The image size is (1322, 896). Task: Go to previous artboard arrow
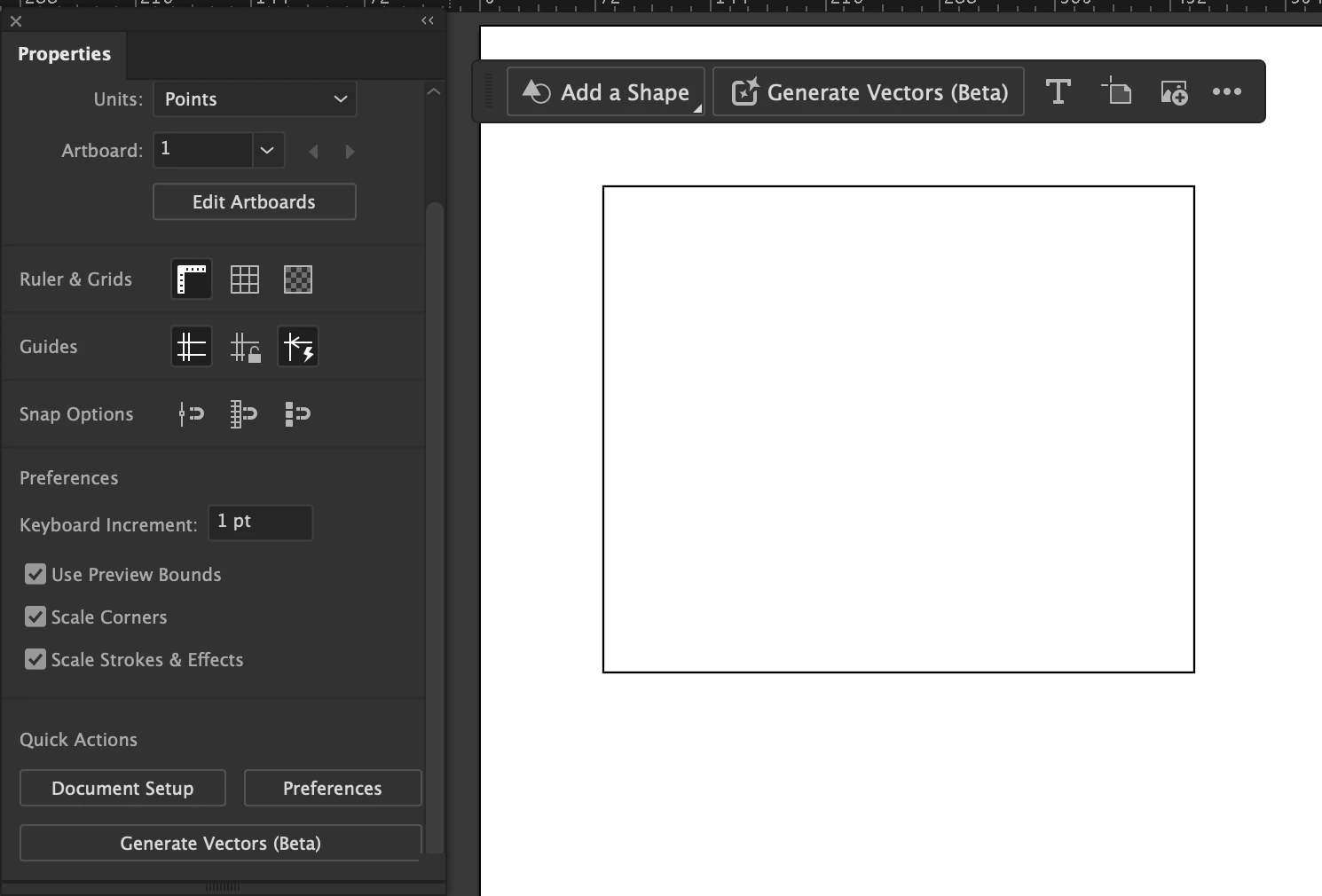coord(313,152)
